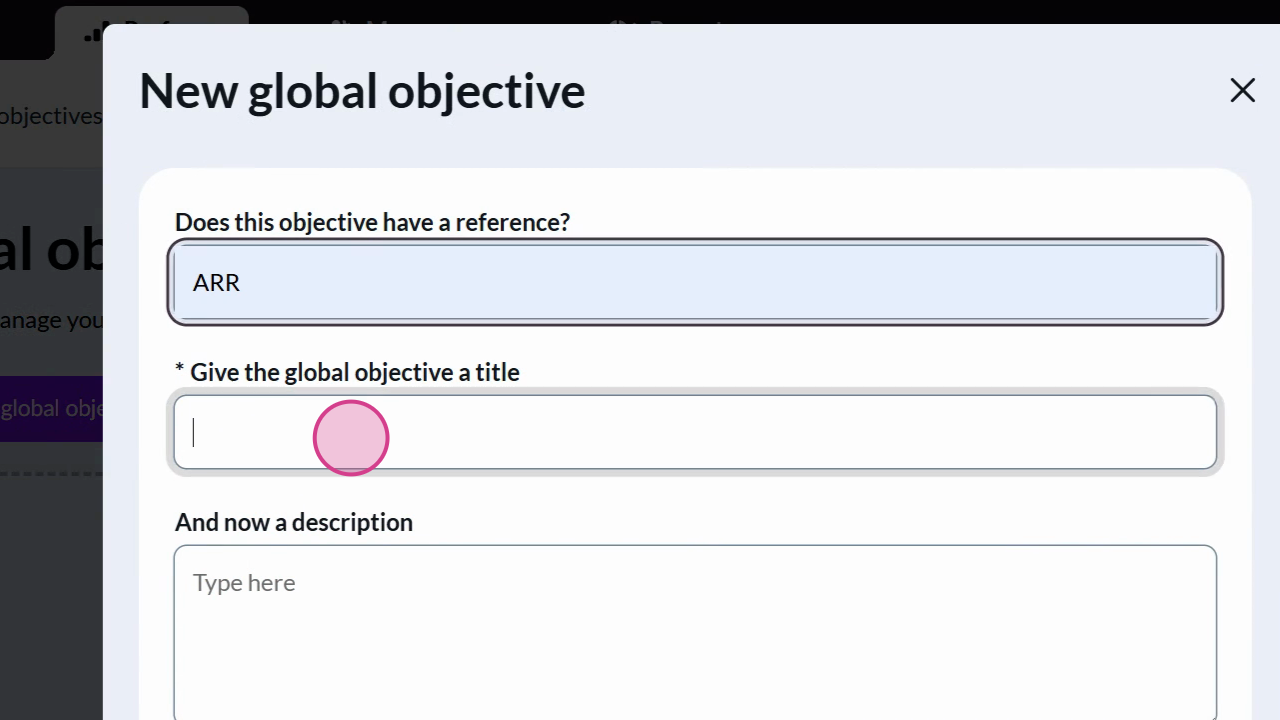Click the dashed divider line behind the dialog
The width and height of the screenshot is (1280, 720).
pos(50,473)
